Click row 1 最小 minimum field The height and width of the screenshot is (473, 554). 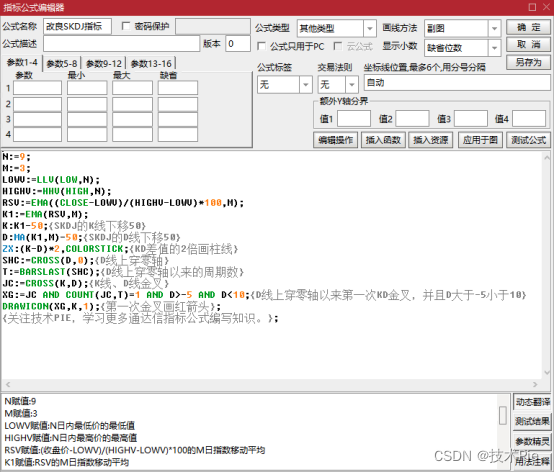(x=87, y=88)
